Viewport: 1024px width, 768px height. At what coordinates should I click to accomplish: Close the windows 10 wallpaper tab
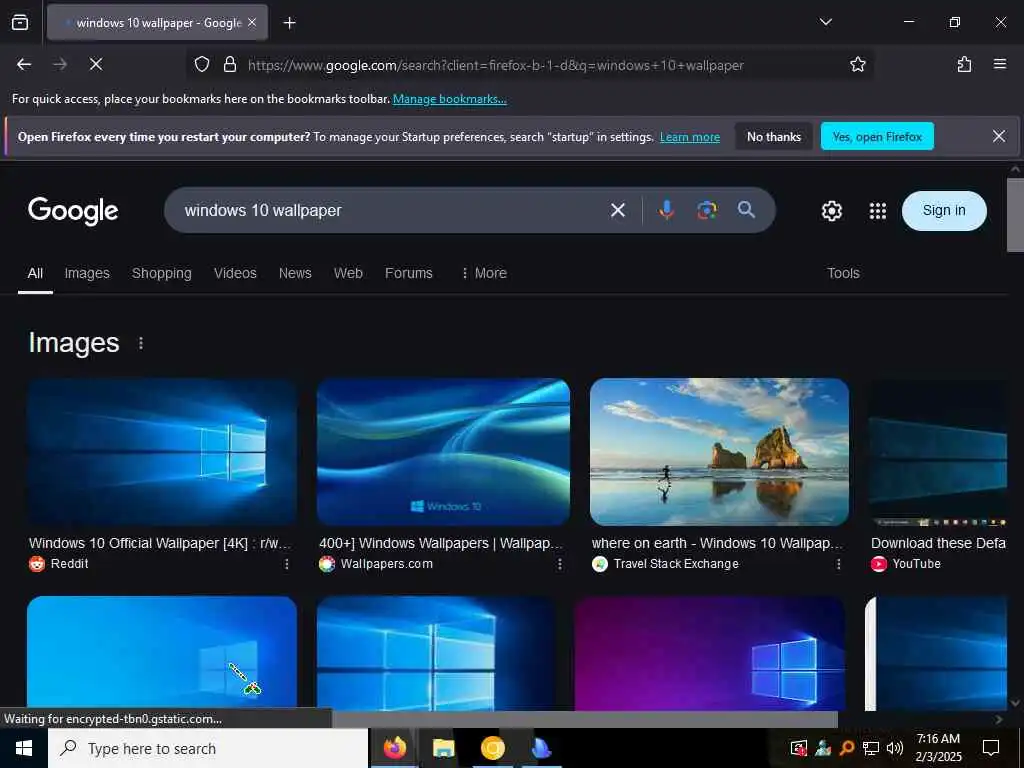[252, 22]
